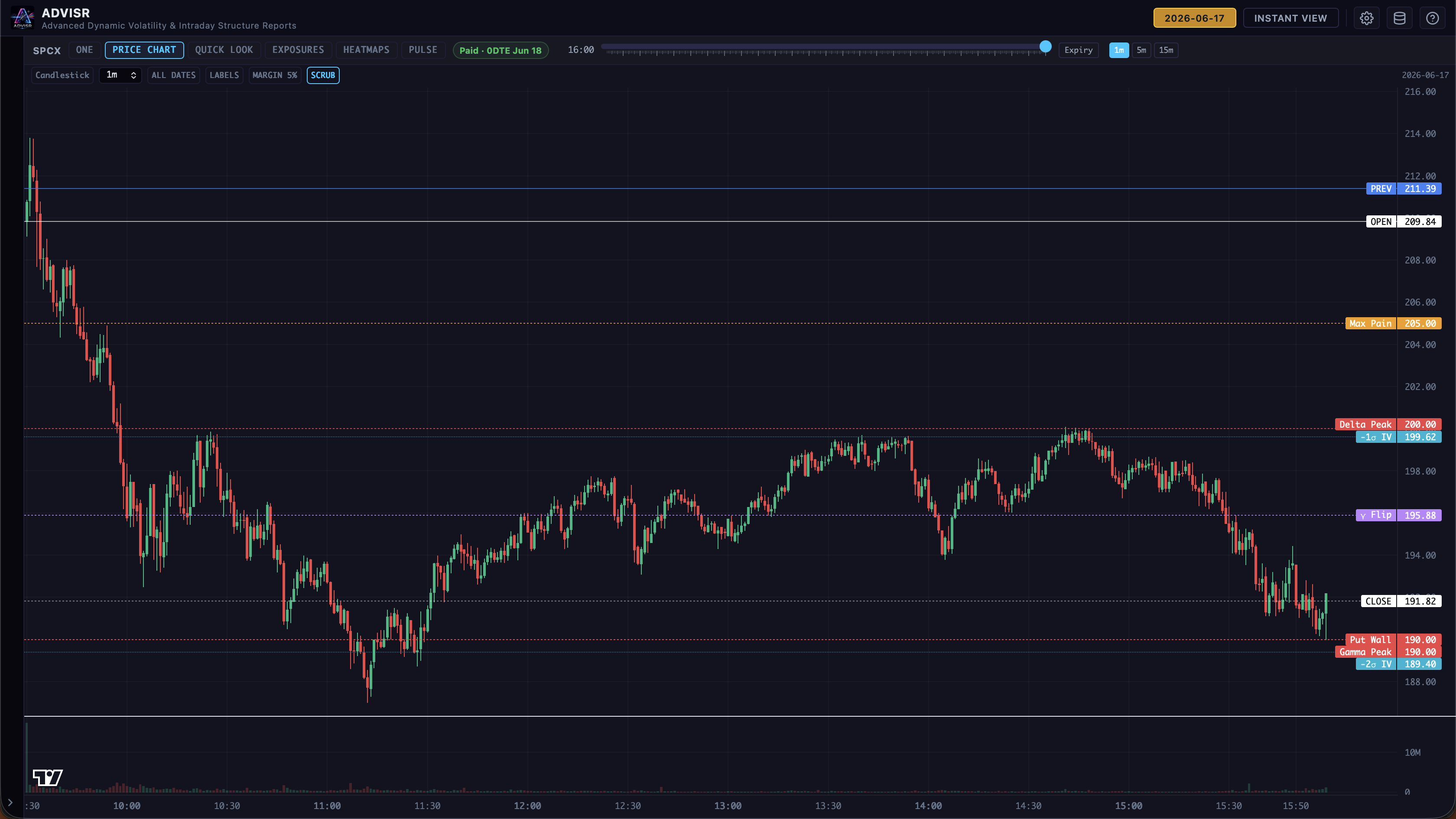The width and height of the screenshot is (1456, 819).
Task: Click the 2026-06-17 chart date text
Action: coord(1425,75)
